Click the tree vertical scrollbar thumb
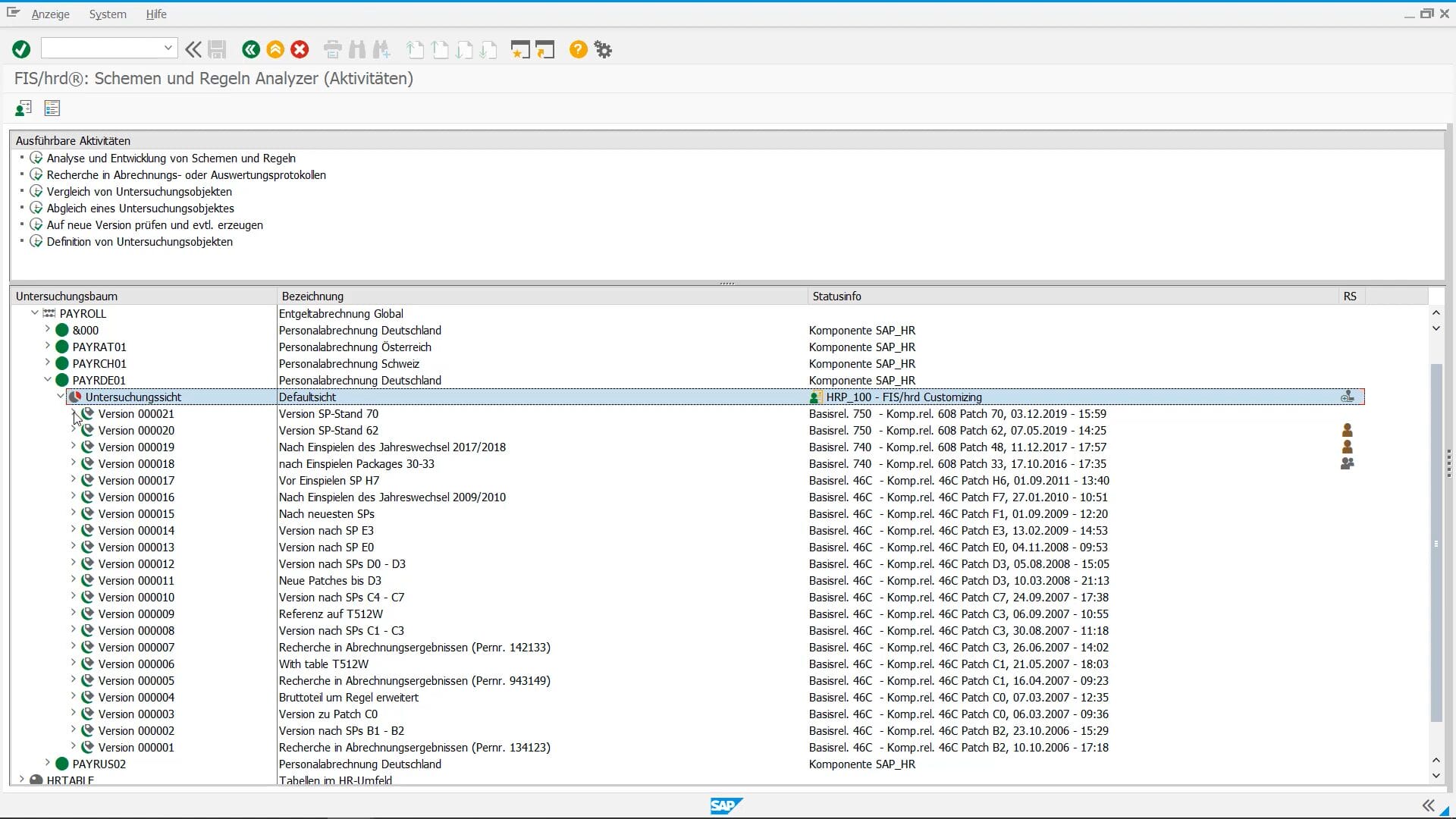Screen dimensions: 1456x819 point(1436,542)
